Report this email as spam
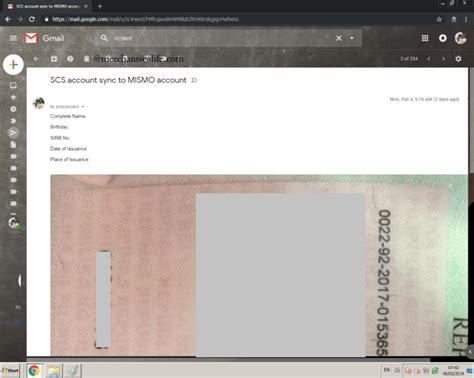Image resolution: width=474 pixels, height=378 pixels. pyautogui.click(x=70, y=59)
